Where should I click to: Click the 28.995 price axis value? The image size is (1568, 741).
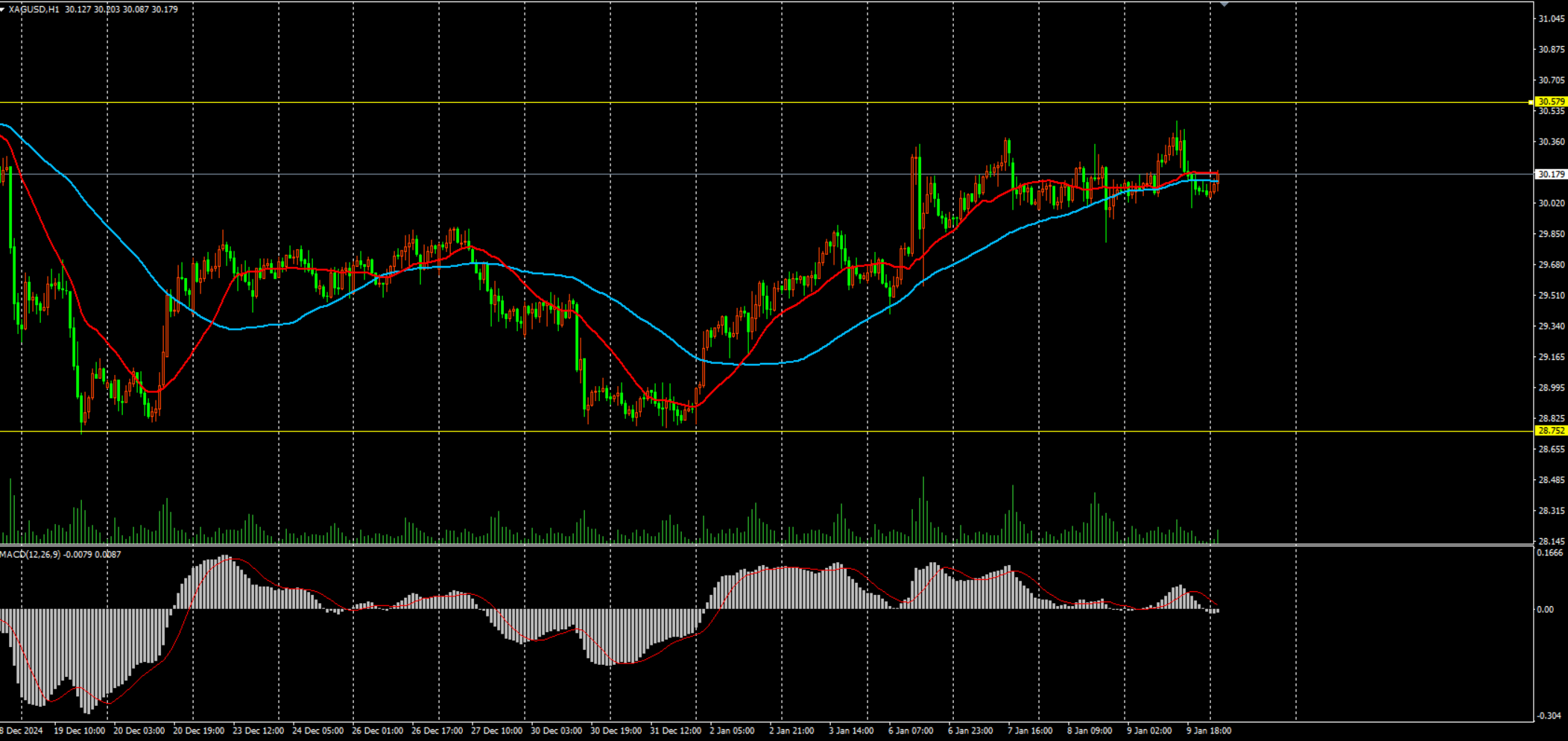(x=1552, y=388)
